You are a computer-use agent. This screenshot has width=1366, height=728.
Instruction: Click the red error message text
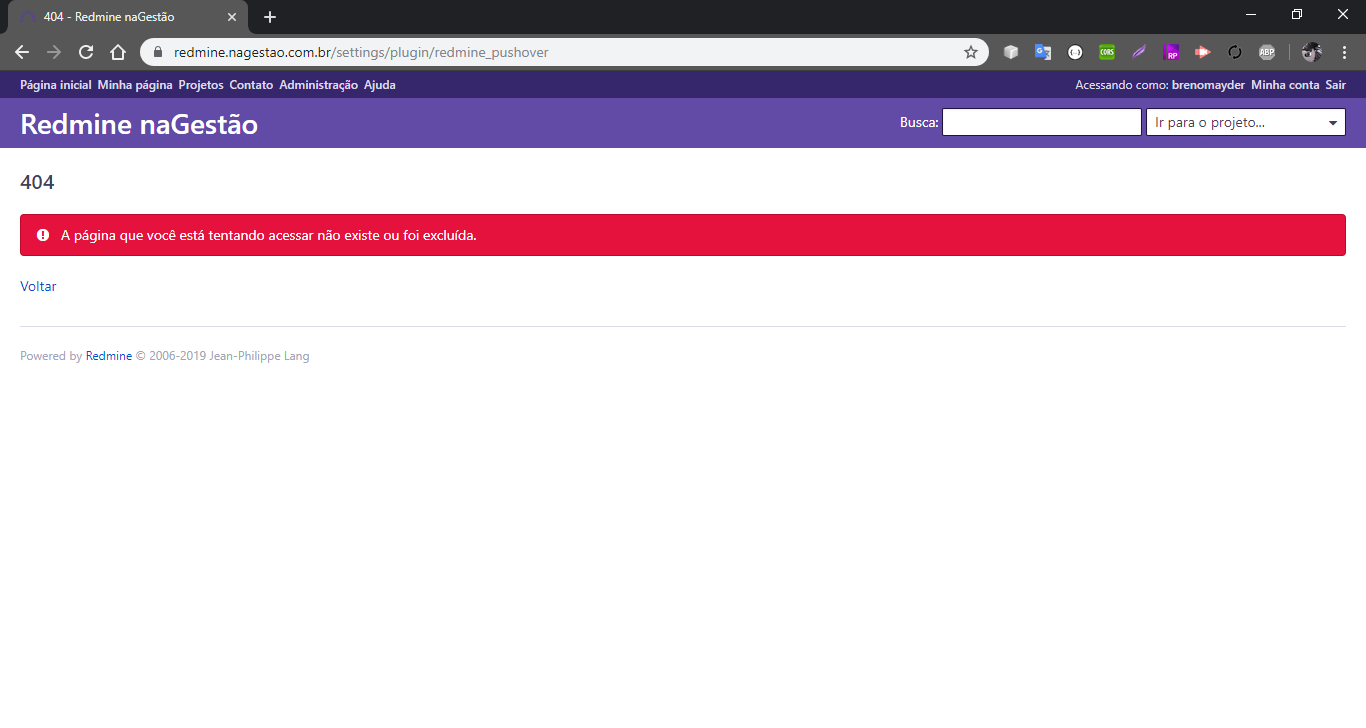pyautogui.click(x=269, y=236)
